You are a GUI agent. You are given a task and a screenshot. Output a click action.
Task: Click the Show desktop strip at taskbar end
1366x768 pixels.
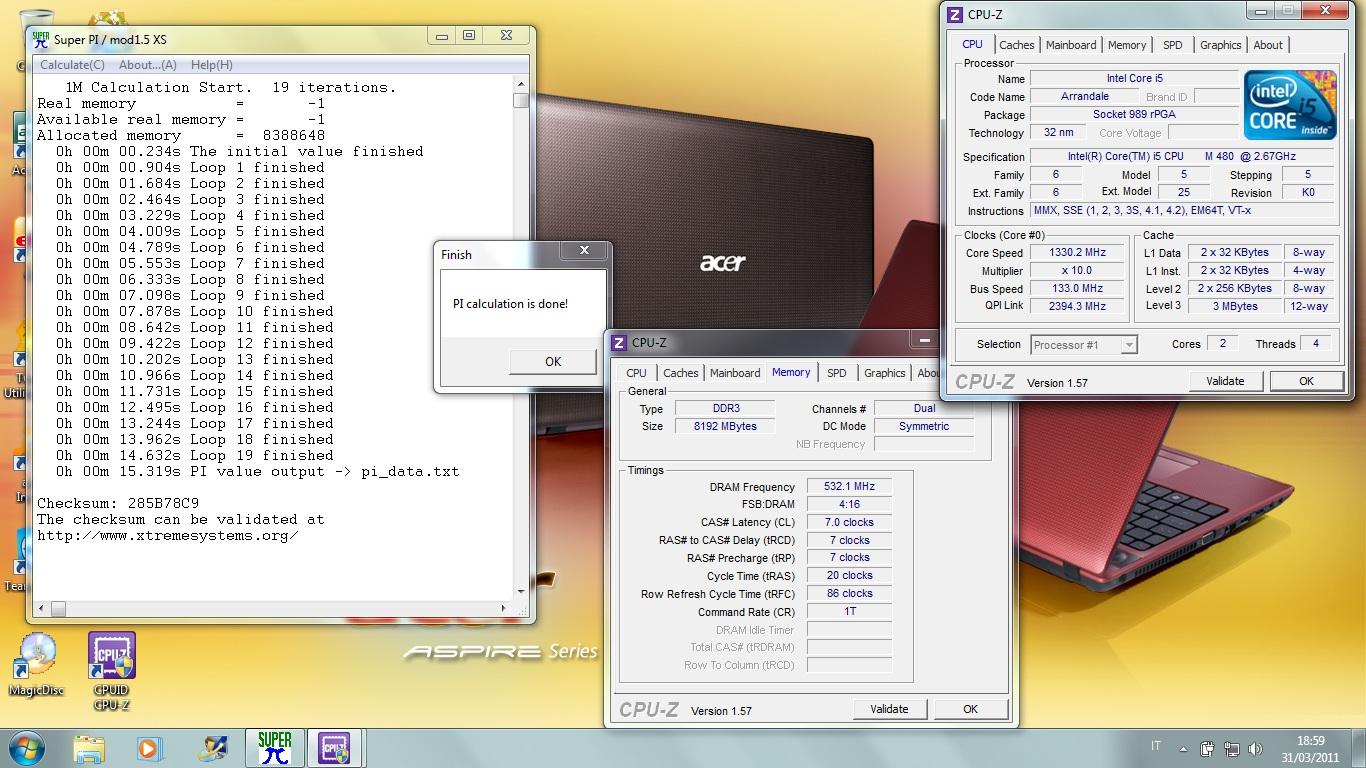[x=1359, y=748]
